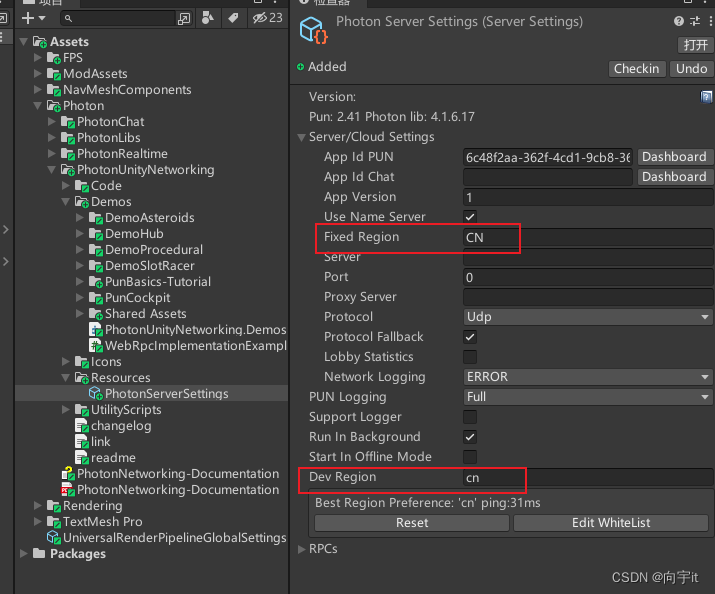Focus the Project panel search field
Viewport: 715px width, 594px height.
[x=118, y=19]
